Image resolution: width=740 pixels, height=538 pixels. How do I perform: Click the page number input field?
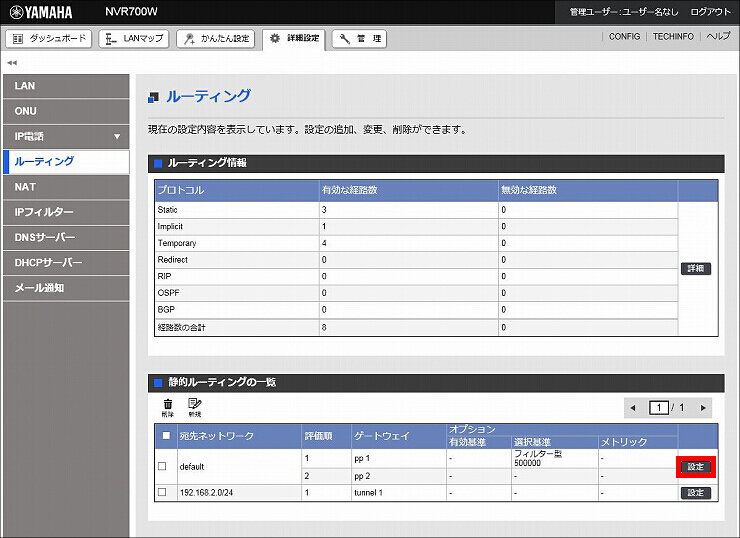click(658, 408)
